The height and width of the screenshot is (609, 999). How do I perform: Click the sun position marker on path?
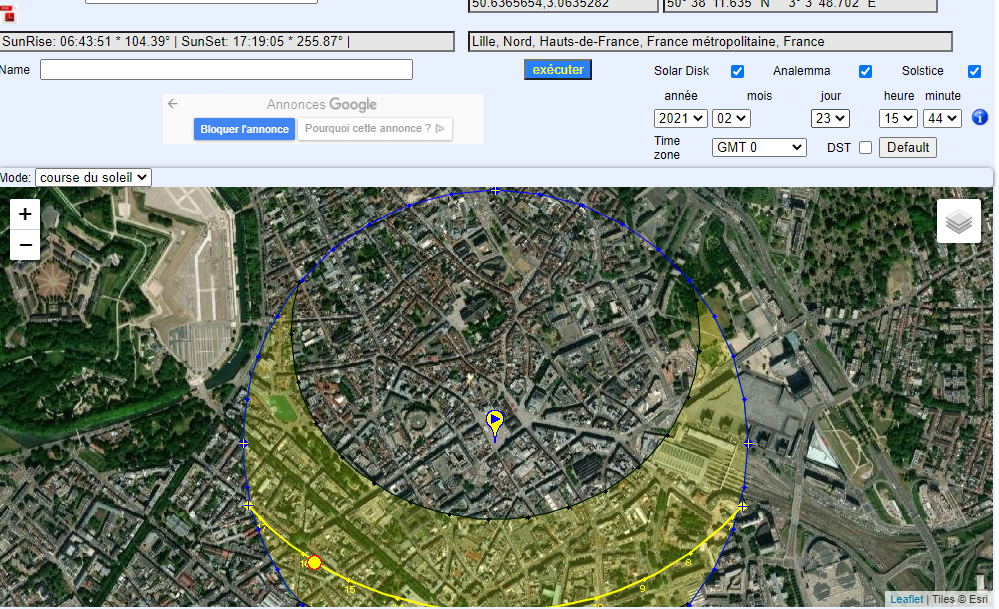[314, 563]
